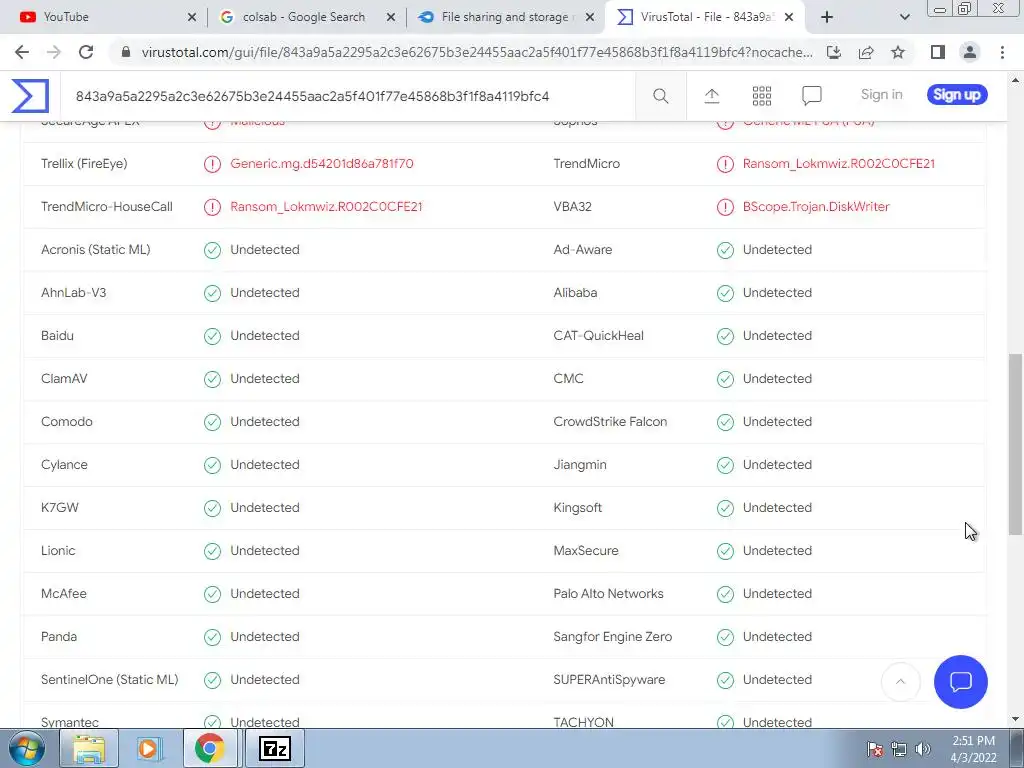Bookmark this page with the star icon
Viewport: 1024px width, 768px height.
coord(898,52)
